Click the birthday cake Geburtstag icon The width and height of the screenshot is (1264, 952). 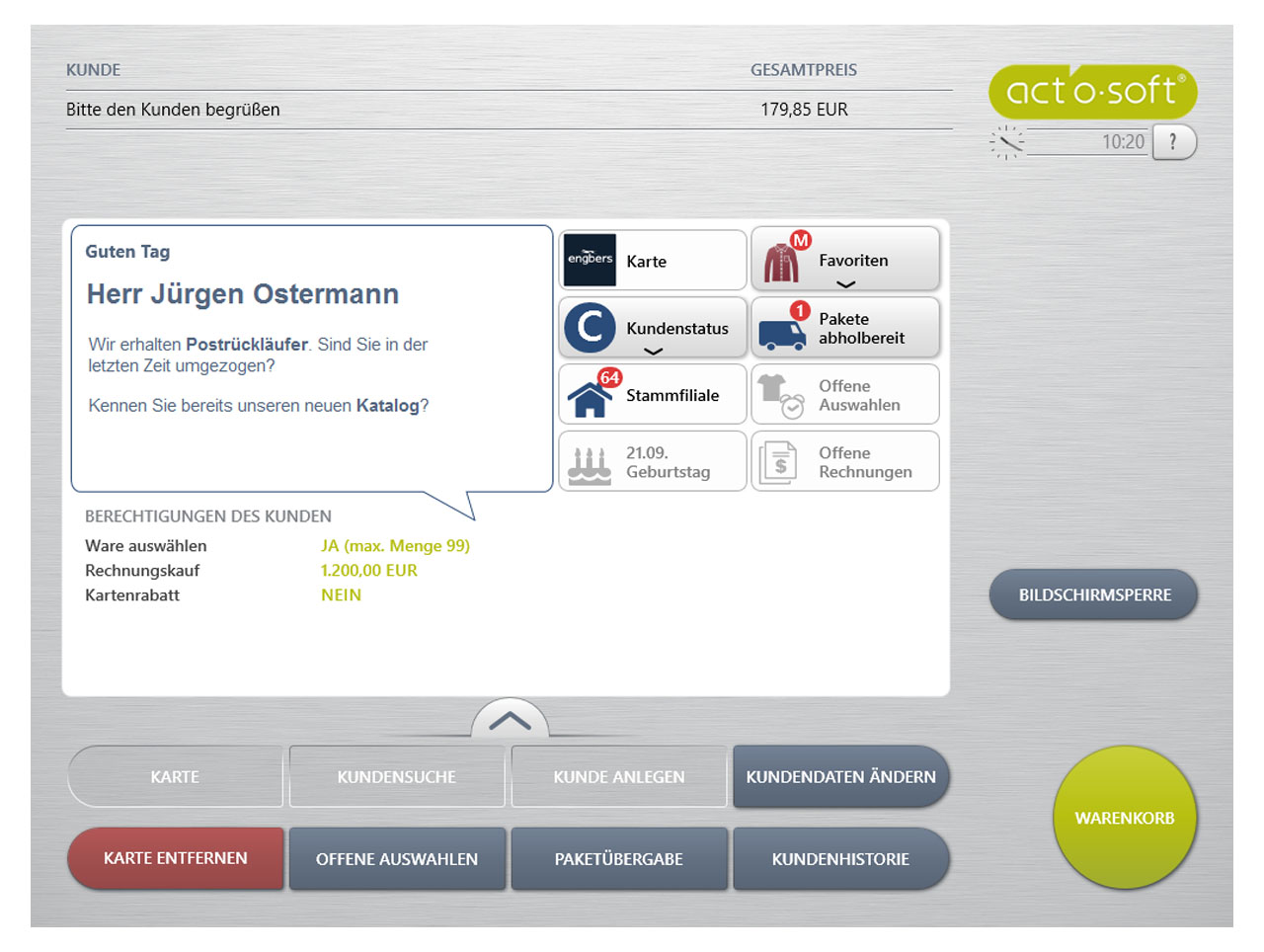point(590,462)
